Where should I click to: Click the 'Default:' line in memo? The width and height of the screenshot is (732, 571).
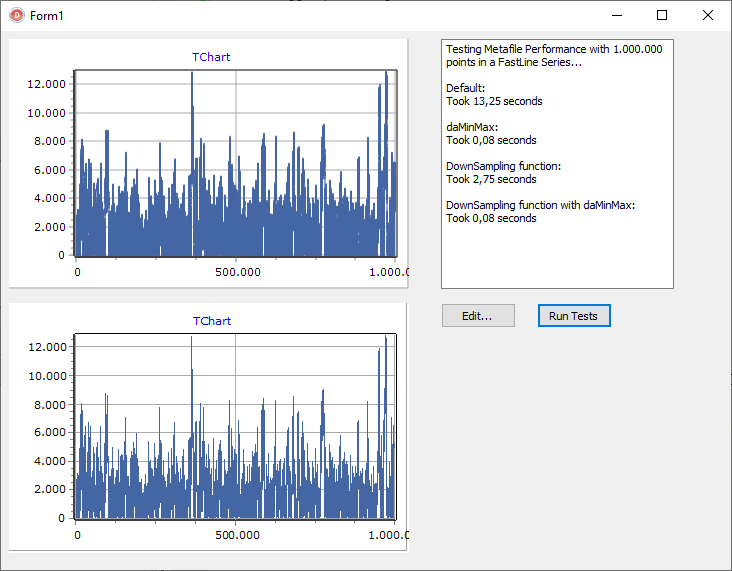pos(465,88)
